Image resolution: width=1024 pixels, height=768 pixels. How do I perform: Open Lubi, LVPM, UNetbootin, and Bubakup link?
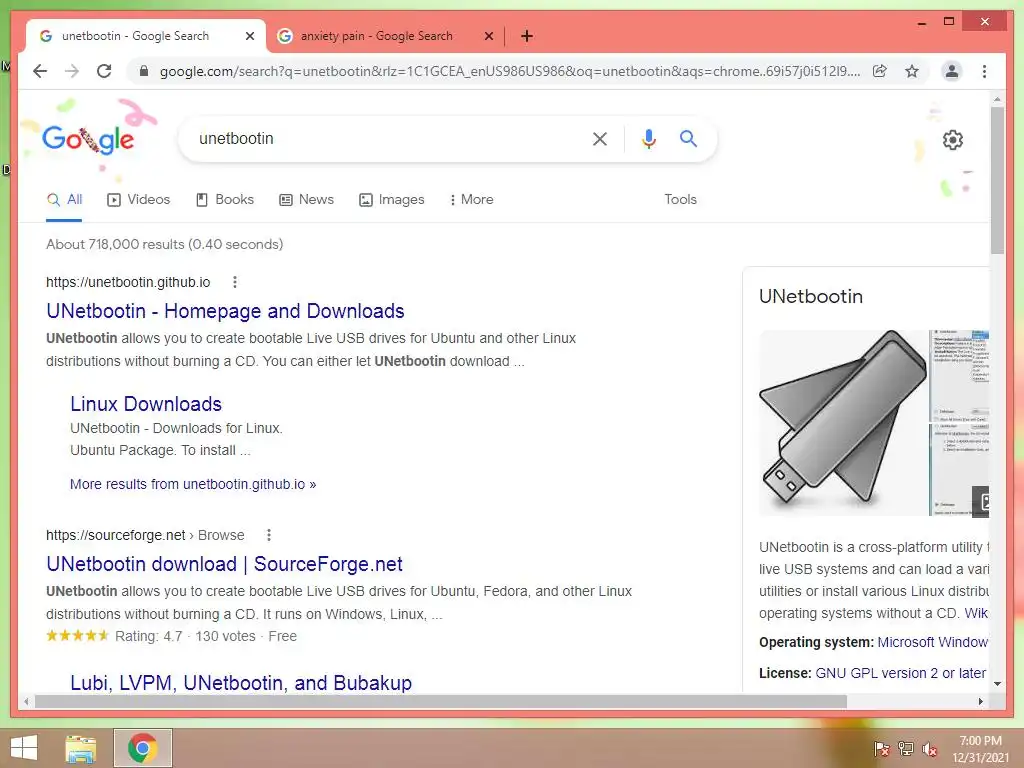pyautogui.click(x=241, y=682)
